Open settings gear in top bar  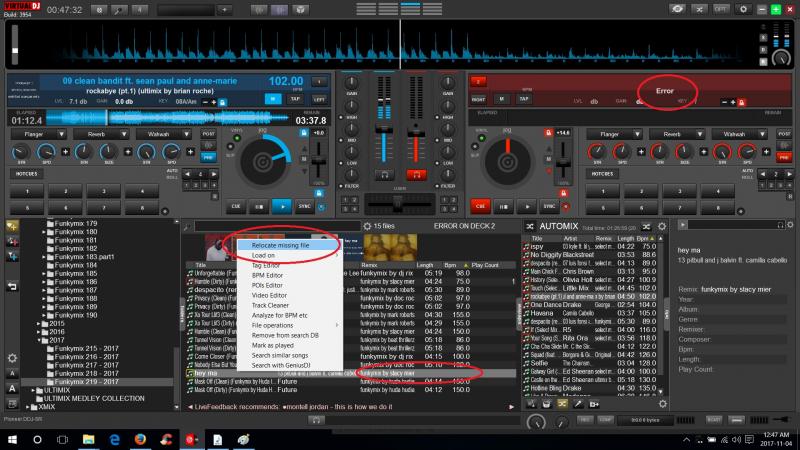point(743,9)
